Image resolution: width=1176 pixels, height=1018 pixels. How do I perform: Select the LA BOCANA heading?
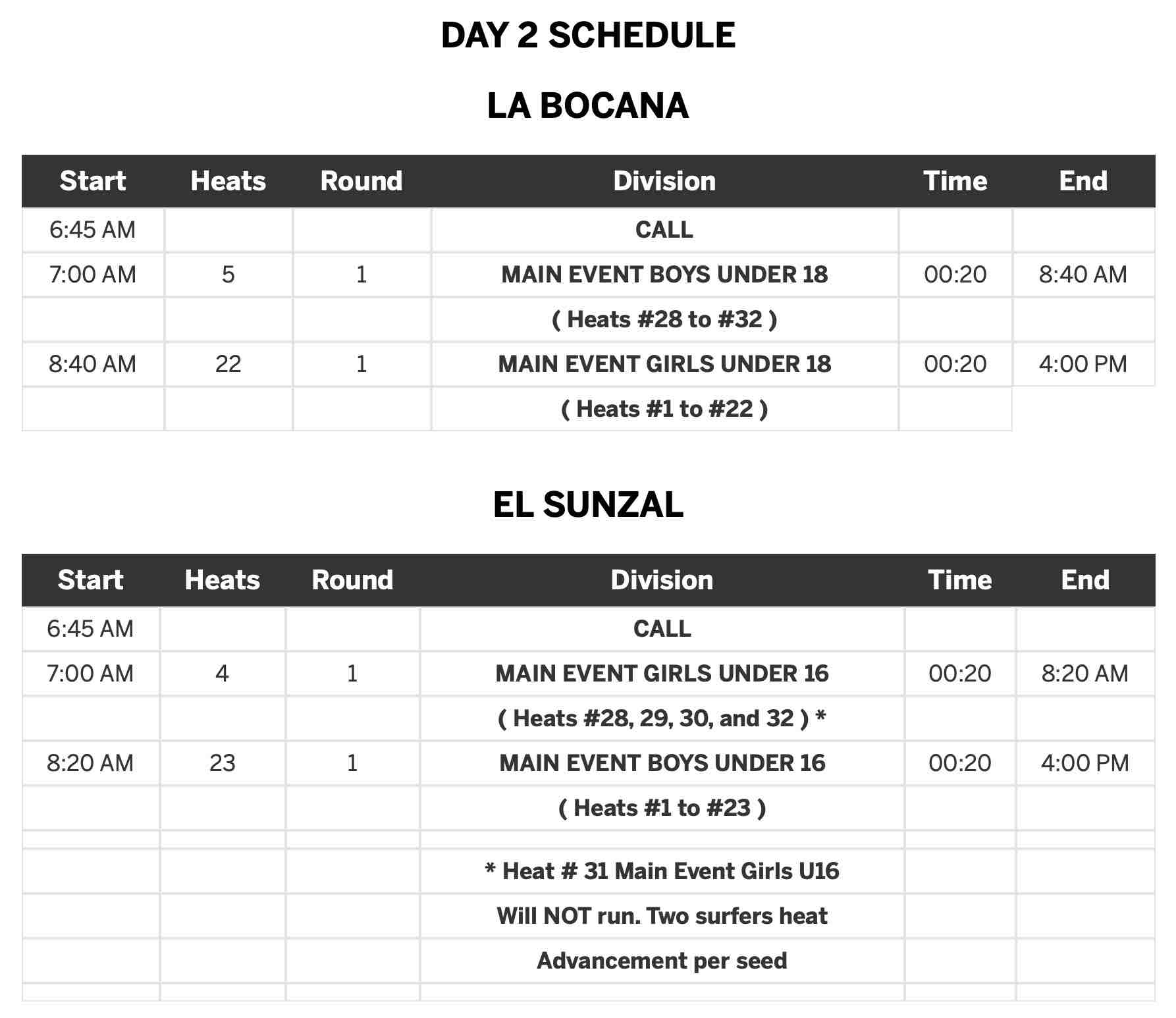[588, 106]
